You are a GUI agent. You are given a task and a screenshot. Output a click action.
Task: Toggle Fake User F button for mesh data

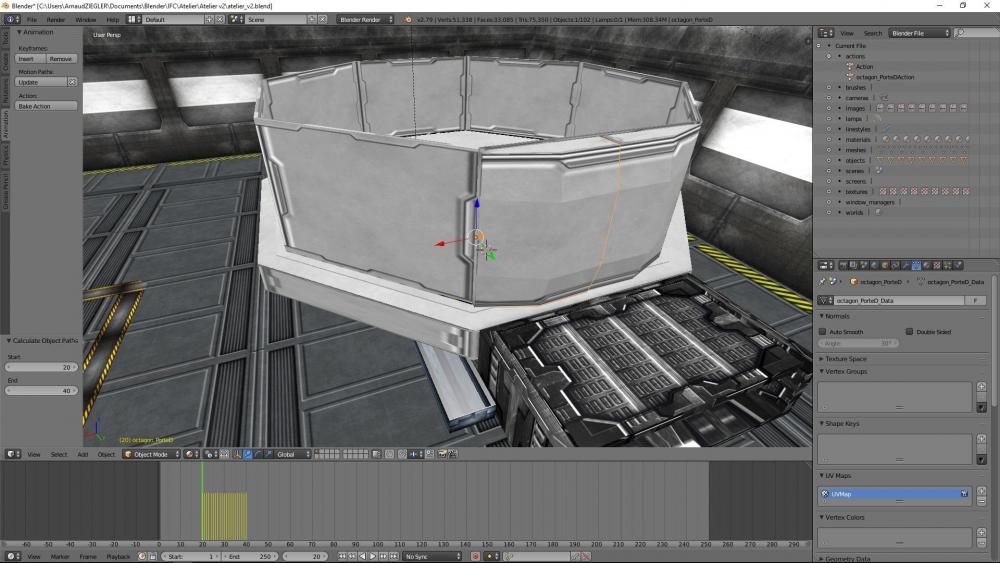973,300
